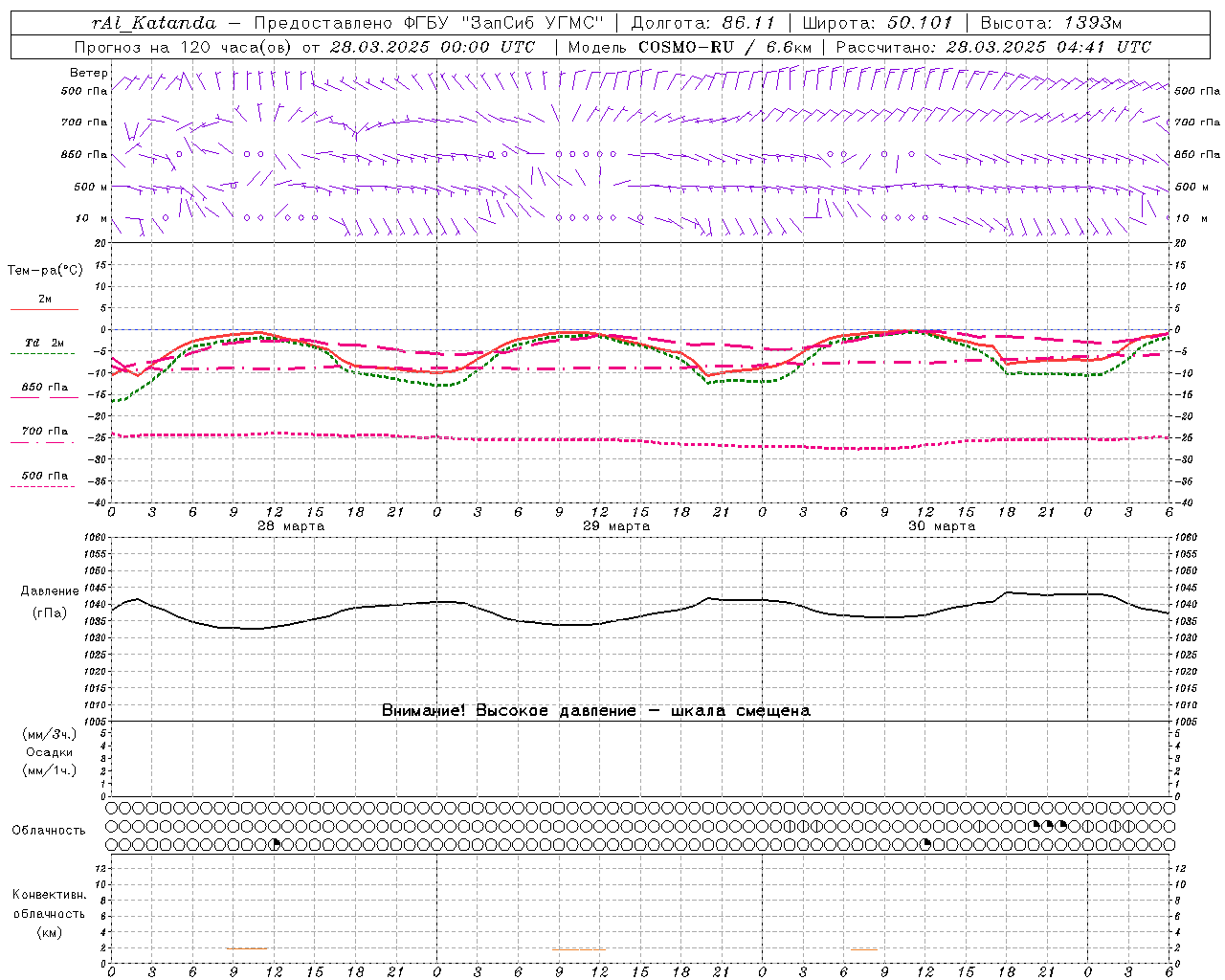
Task: Click the partly filled bottom-row cloud symbol on 30 марта
Action: 925,844
